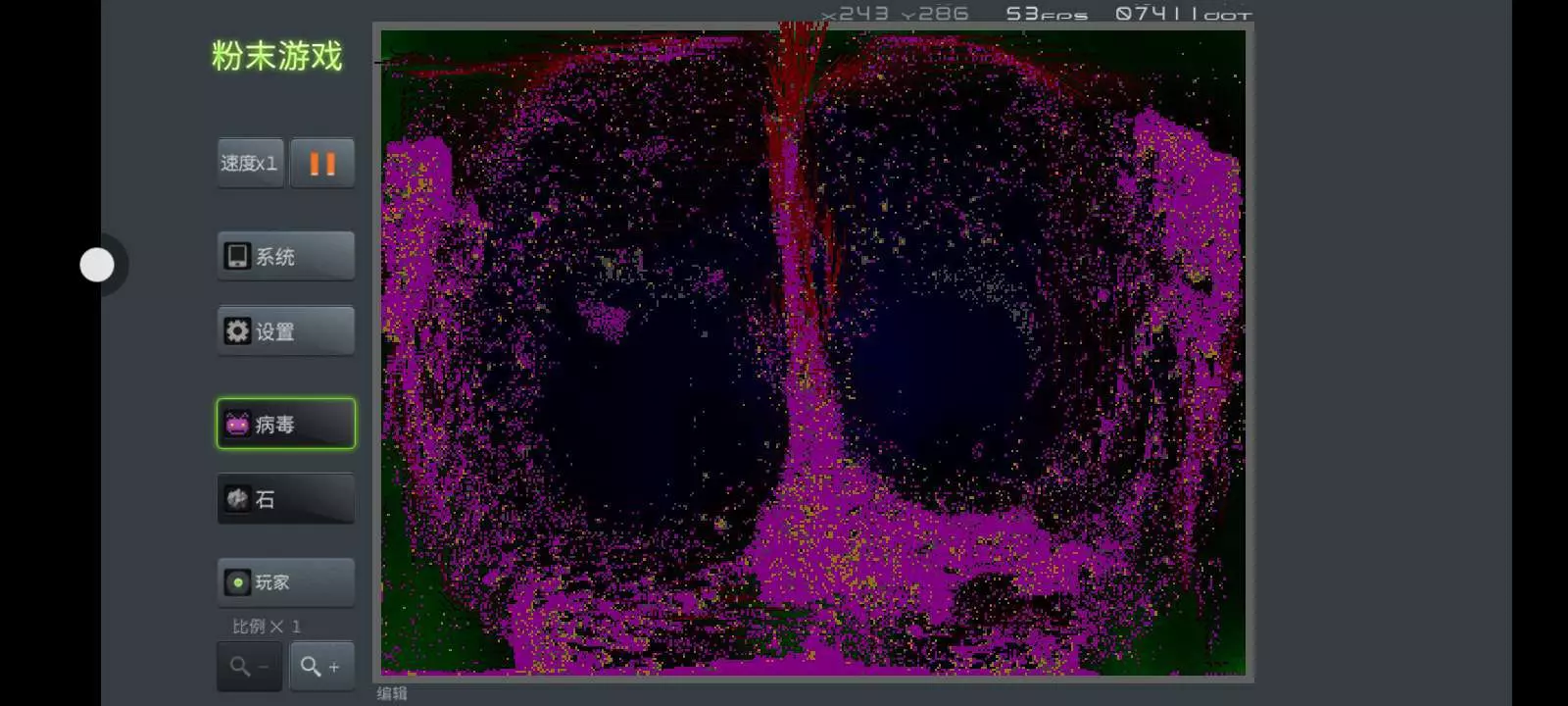
Task: Click the 53 FPS counter readout
Action: [1046, 14]
